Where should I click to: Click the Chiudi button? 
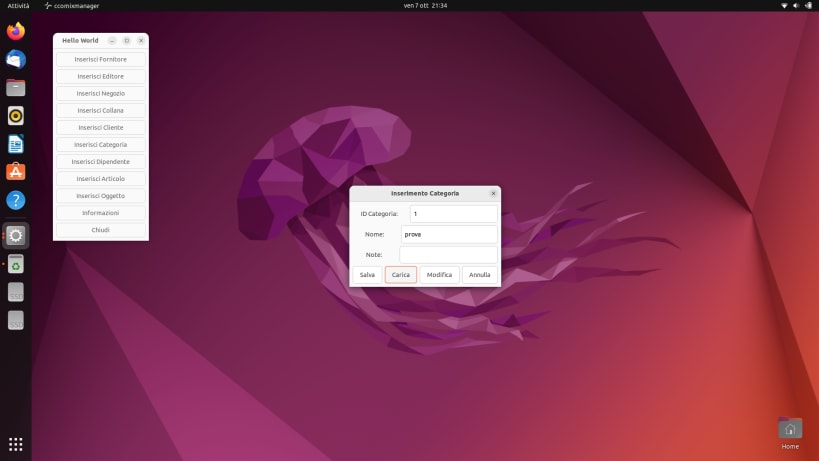pyautogui.click(x=101, y=230)
